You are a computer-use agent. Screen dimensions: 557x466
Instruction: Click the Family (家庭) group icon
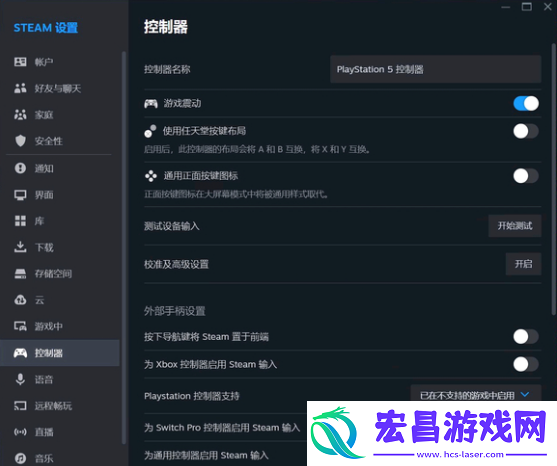tap(20, 114)
